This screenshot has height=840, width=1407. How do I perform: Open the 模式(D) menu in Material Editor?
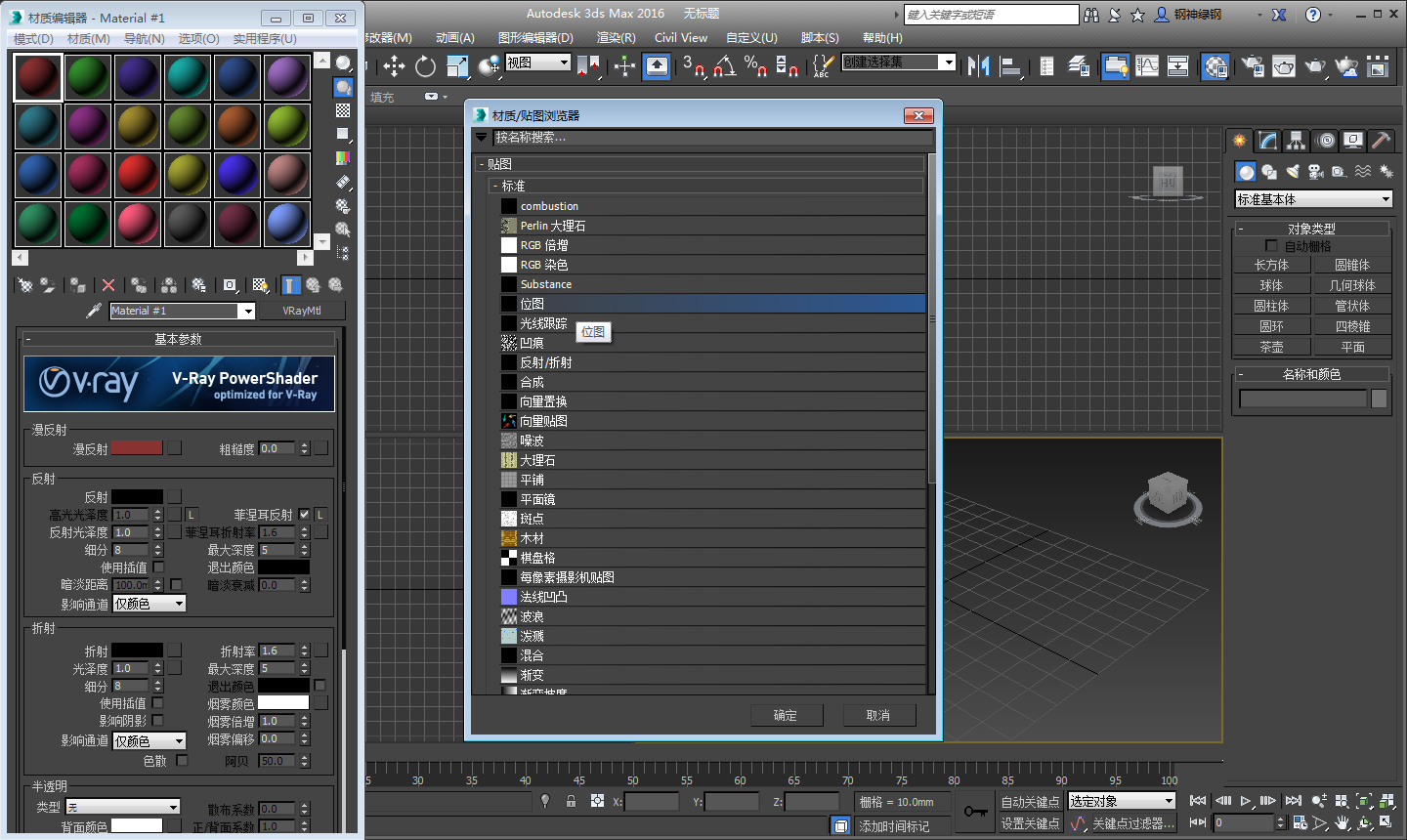tap(33, 38)
